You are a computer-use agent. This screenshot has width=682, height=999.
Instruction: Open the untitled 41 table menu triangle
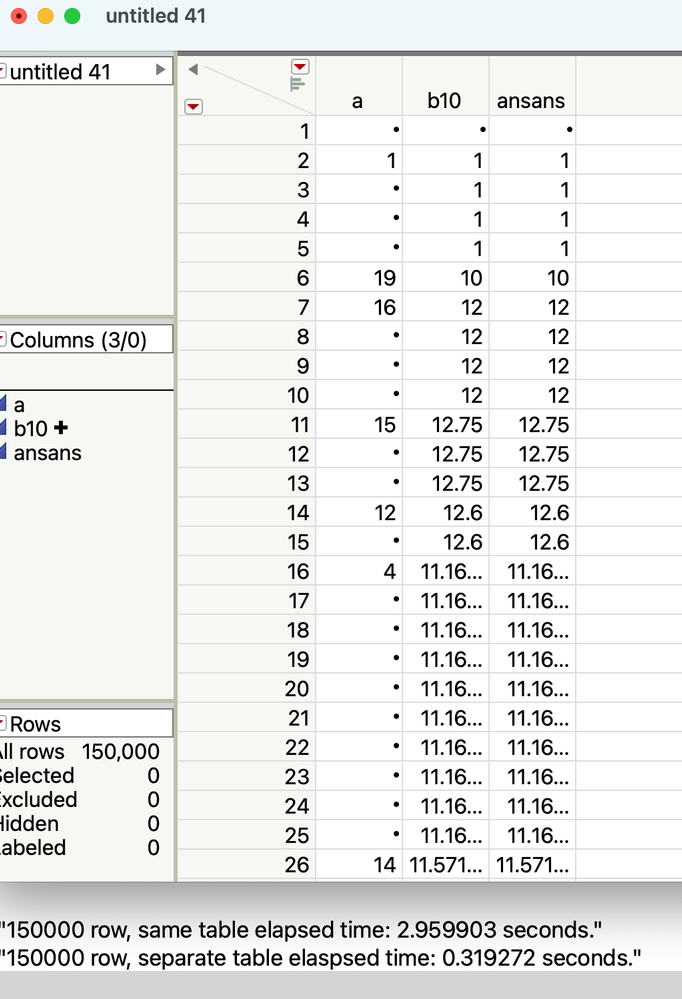[3, 71]
